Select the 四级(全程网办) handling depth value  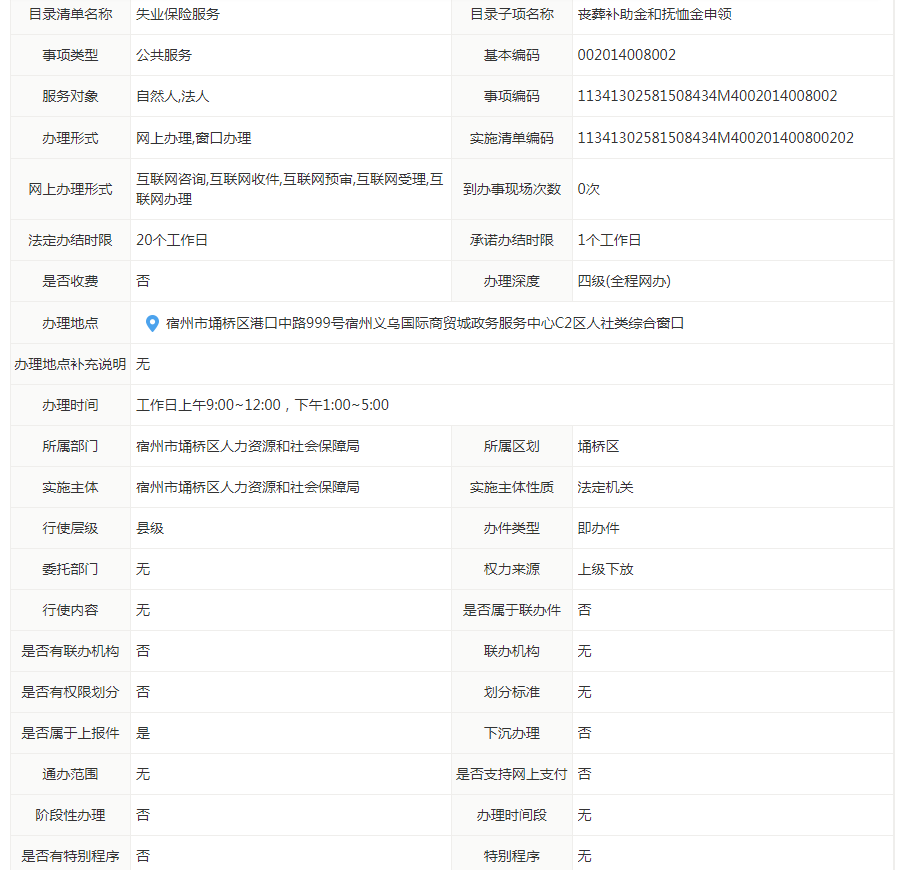(x=624, y=281)
